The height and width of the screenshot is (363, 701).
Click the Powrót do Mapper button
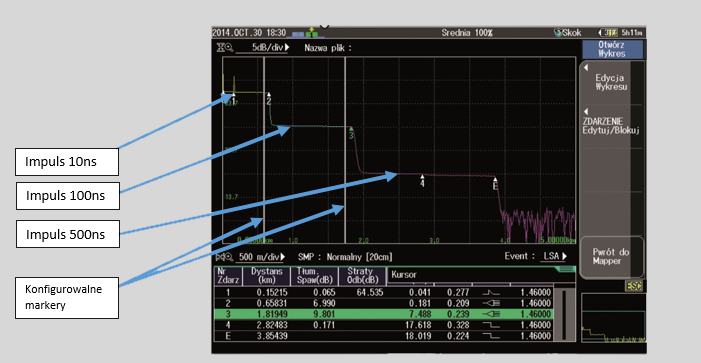pyautogui.click(x=611, y=257)
